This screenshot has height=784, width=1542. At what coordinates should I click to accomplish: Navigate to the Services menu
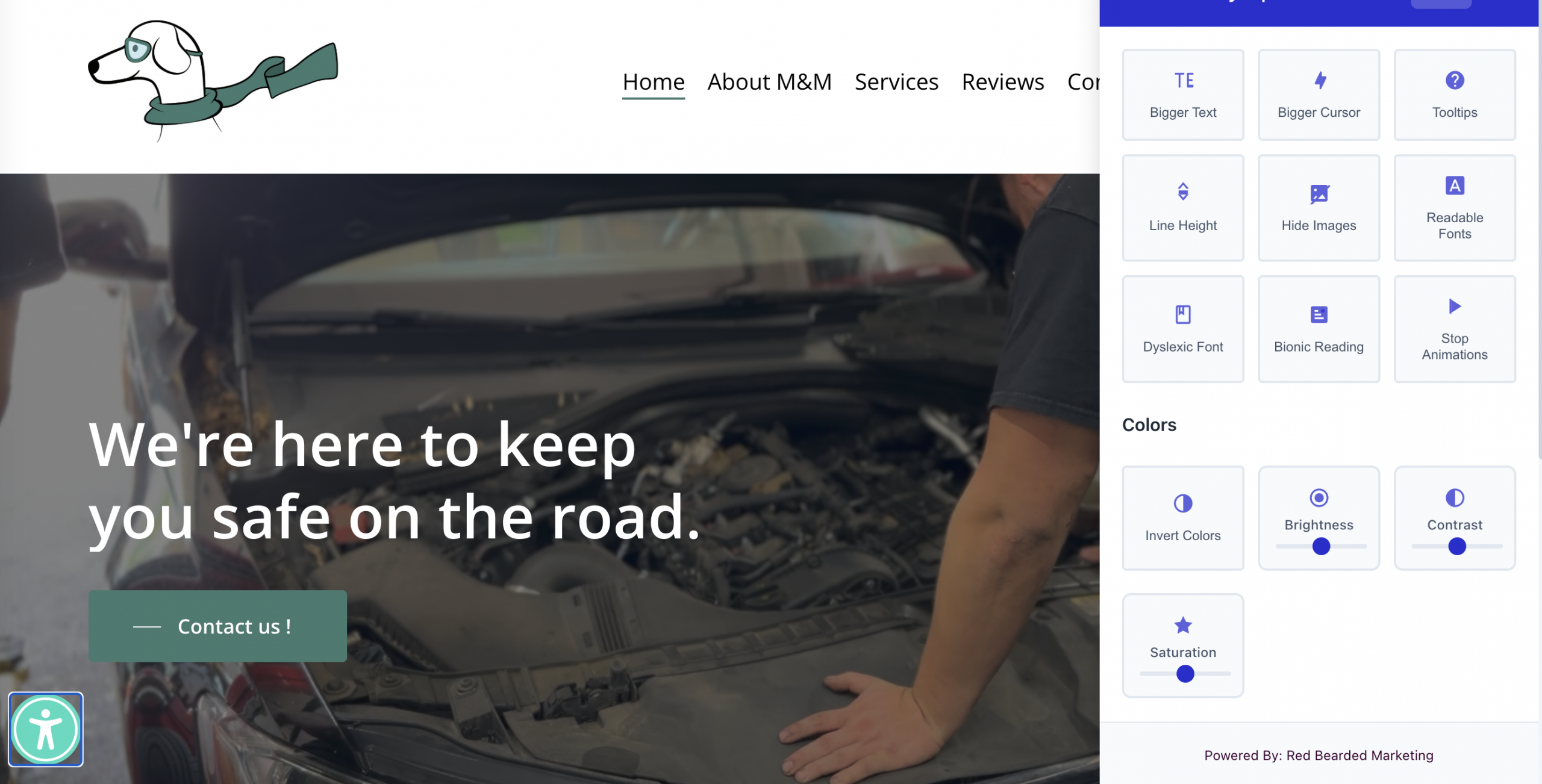896,82
